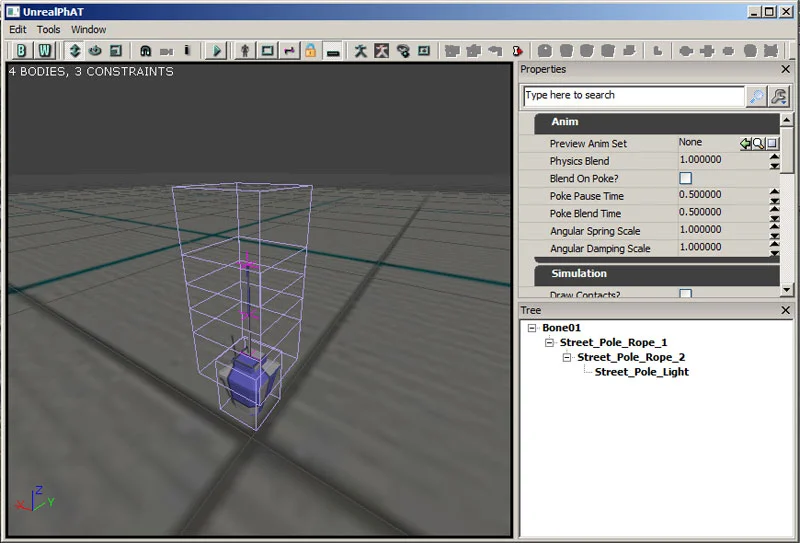
Task: Toggle snap magnet icon
Action: coord(145,51)
